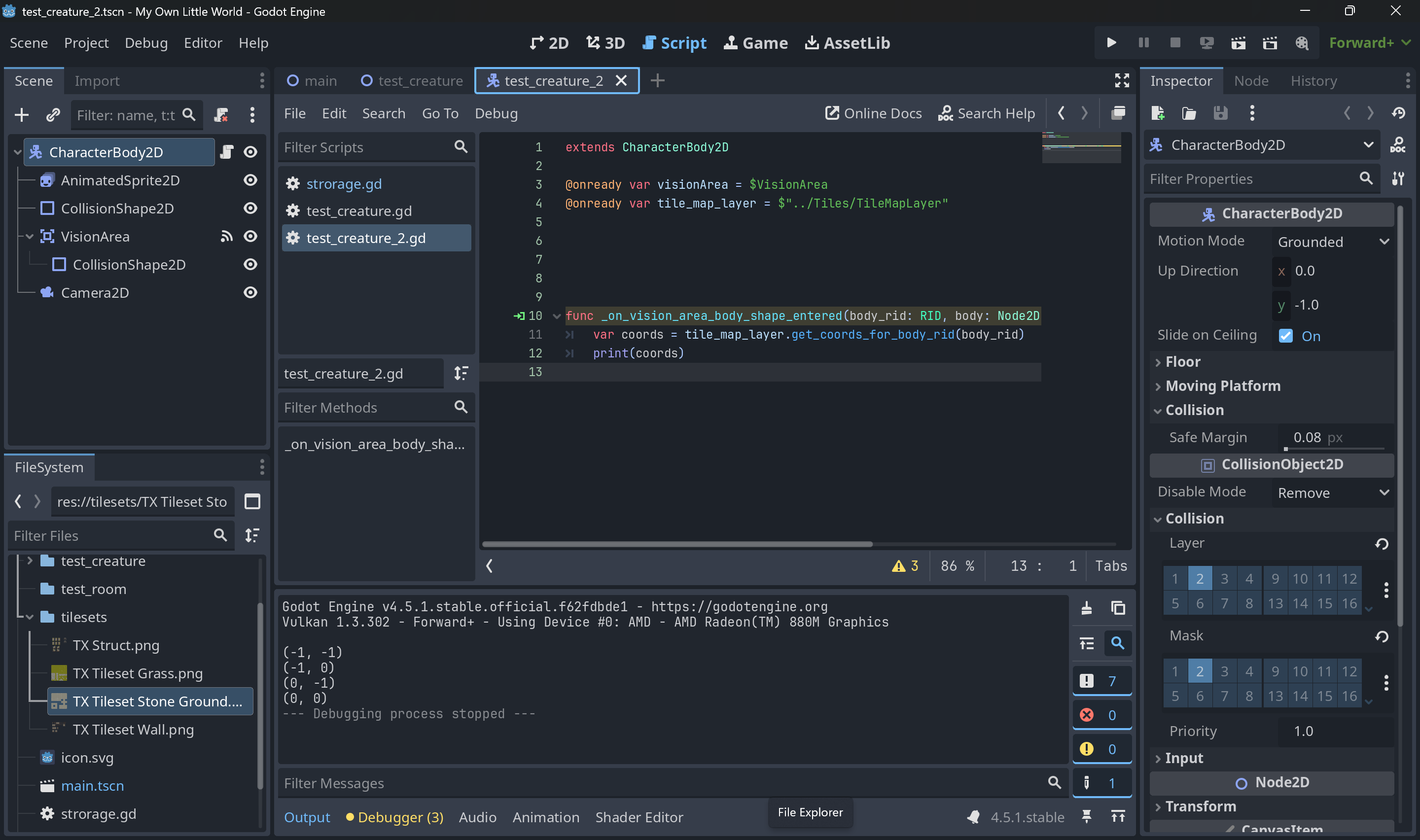Copy output text with the copy icon
1420x840 pixels.
click(x=1118, y=608)
